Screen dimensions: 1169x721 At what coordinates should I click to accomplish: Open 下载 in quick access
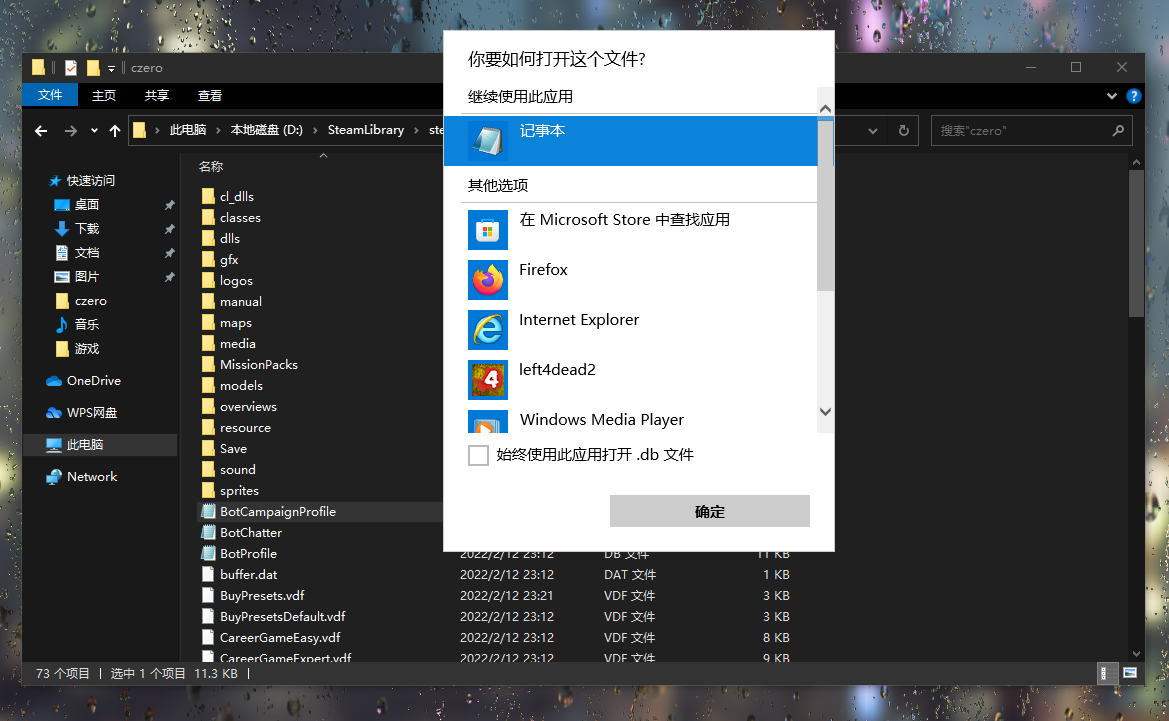(x=86, y=228)
